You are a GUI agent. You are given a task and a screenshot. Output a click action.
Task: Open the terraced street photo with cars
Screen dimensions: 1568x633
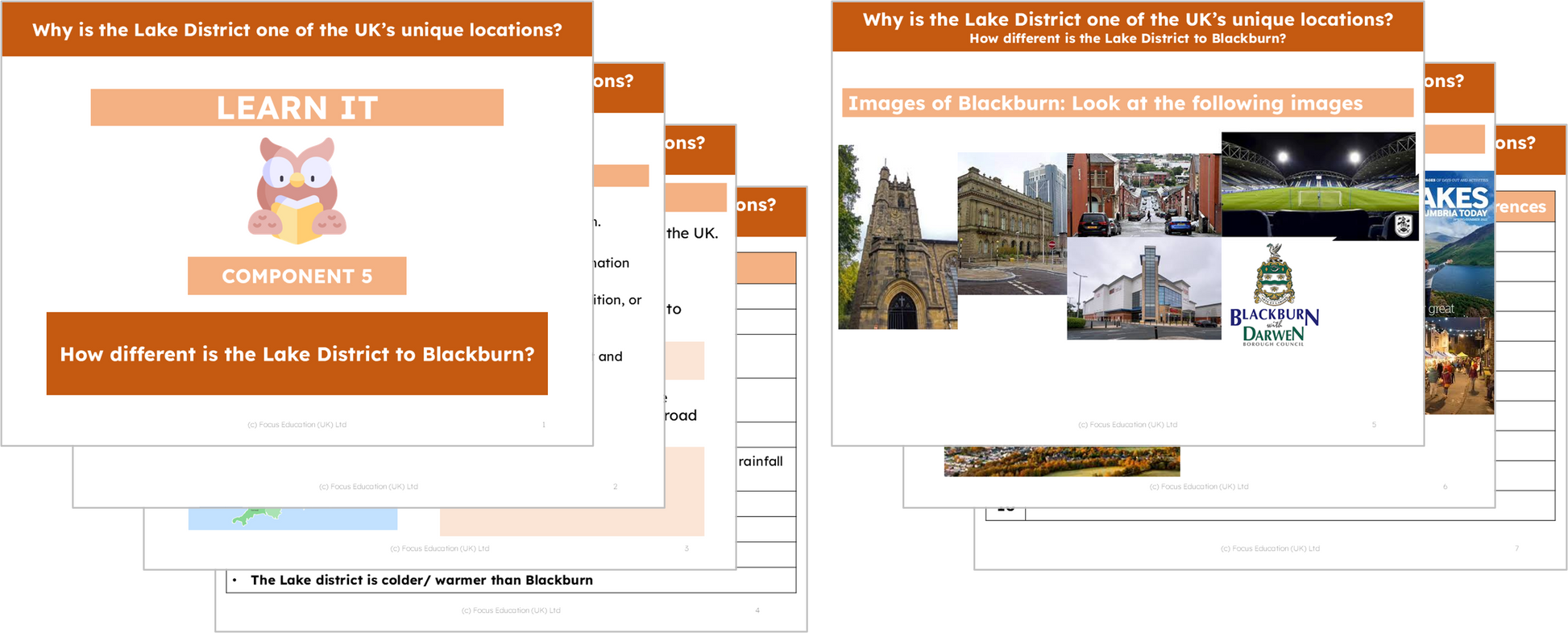[x=1143, y=195]
